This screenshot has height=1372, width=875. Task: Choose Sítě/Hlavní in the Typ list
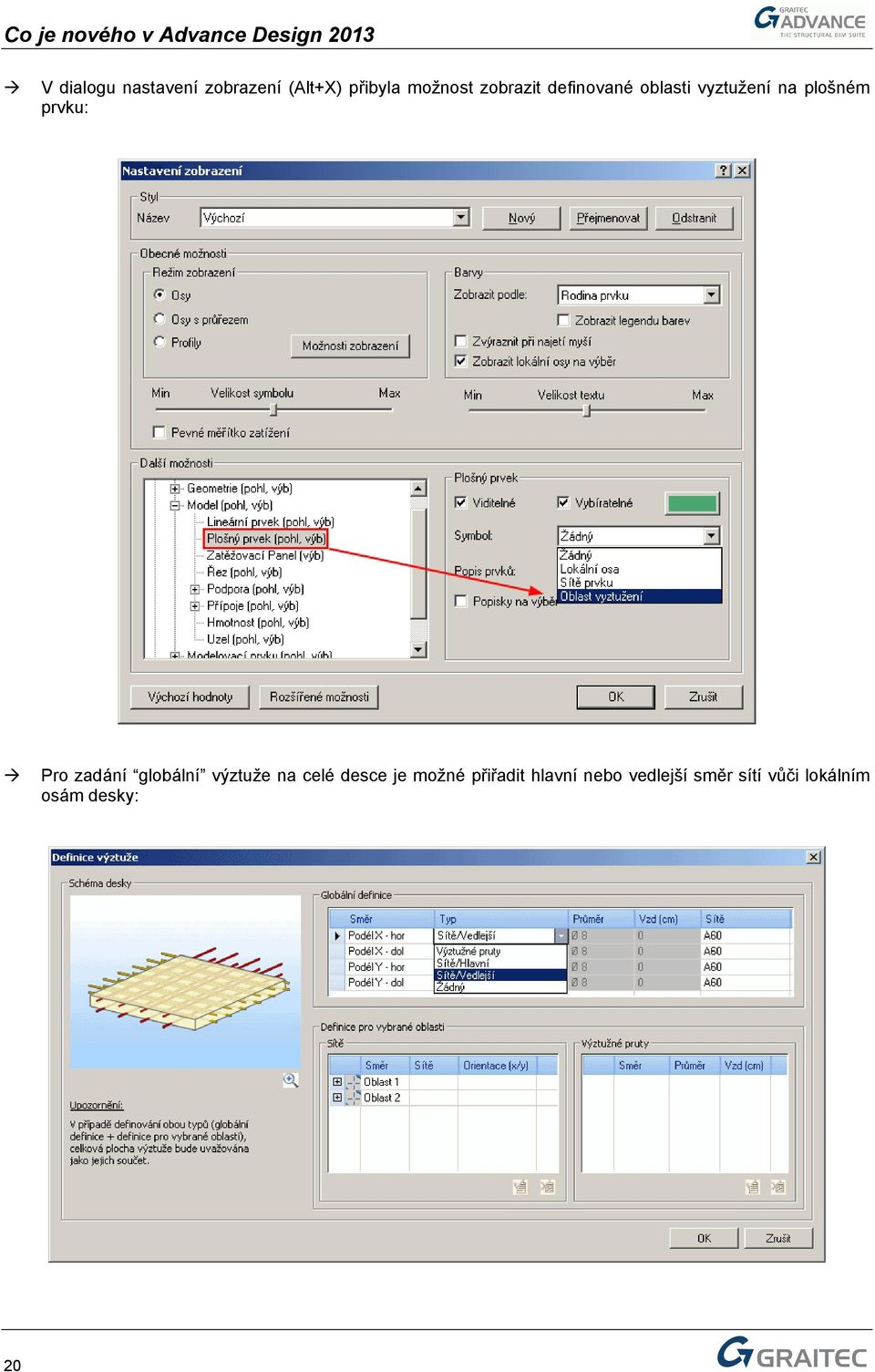500,963
